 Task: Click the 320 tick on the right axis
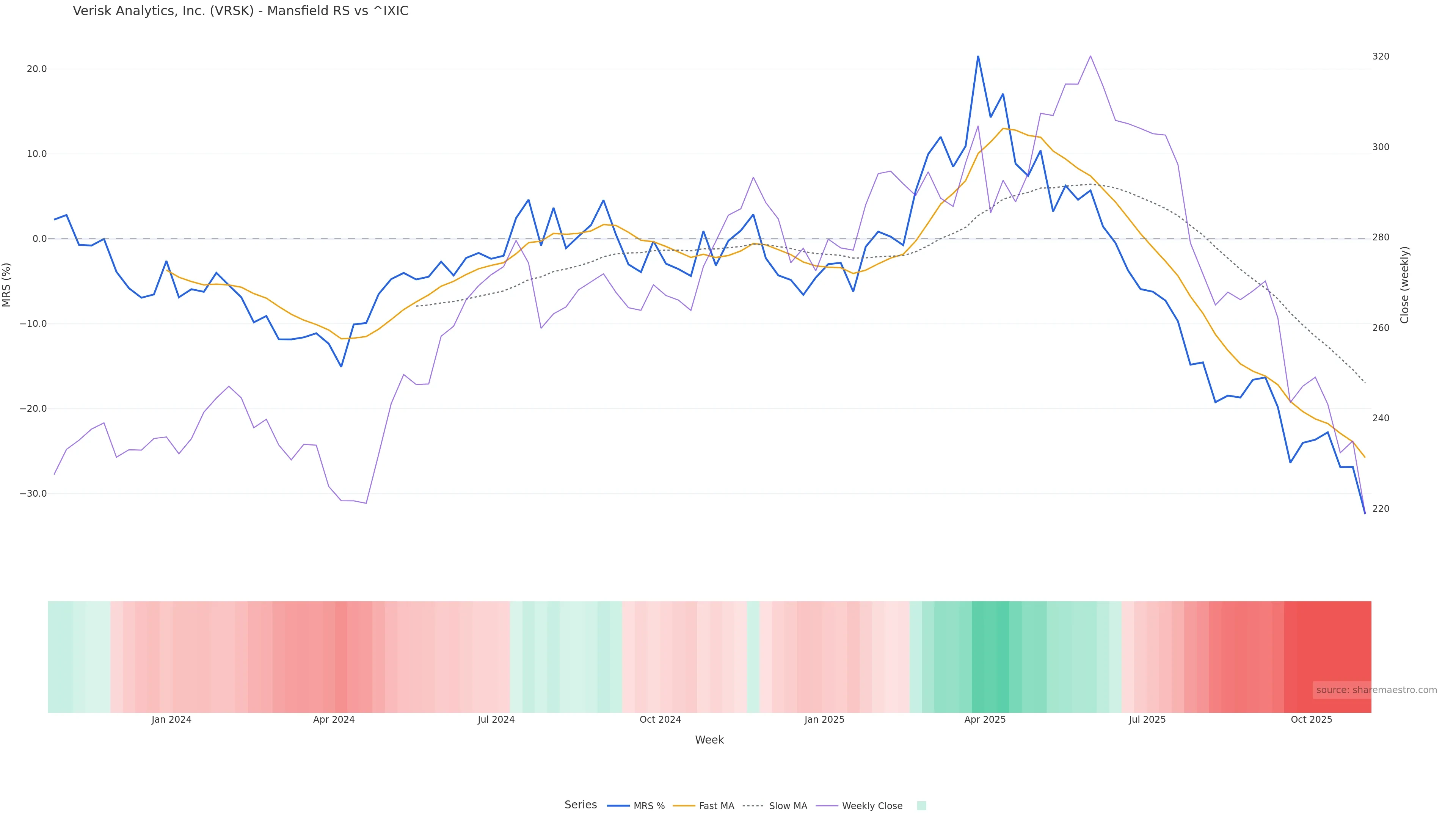pyautogui.click(x=1380, y=56)
